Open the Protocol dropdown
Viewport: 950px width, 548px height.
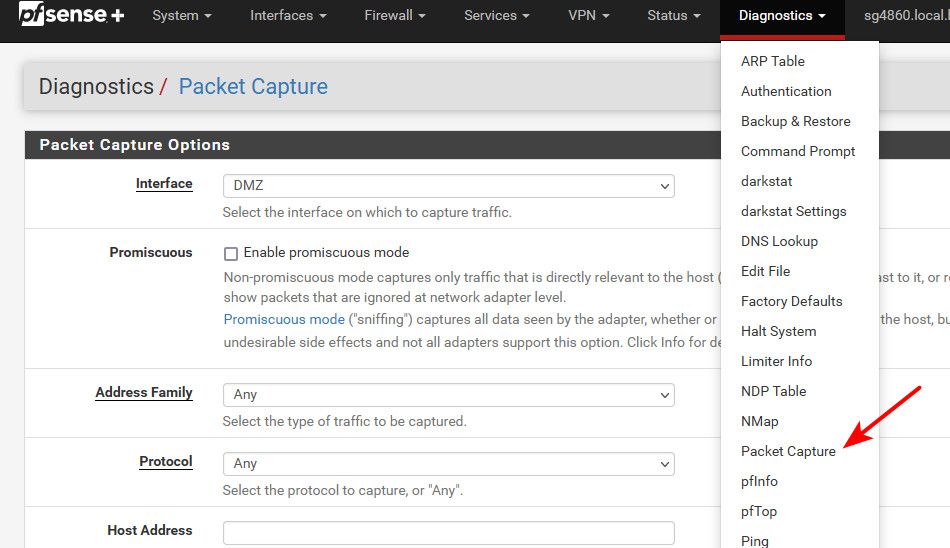coord(448,464)
